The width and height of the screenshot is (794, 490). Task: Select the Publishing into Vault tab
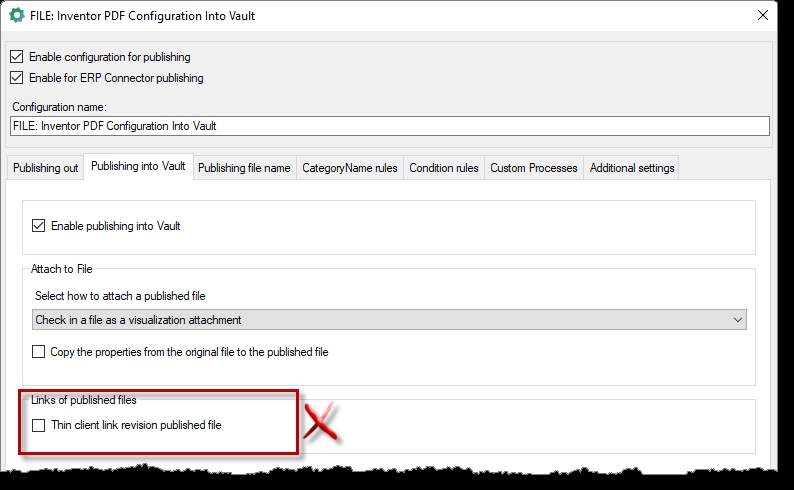pyautogui.click(x=138, y=167)
